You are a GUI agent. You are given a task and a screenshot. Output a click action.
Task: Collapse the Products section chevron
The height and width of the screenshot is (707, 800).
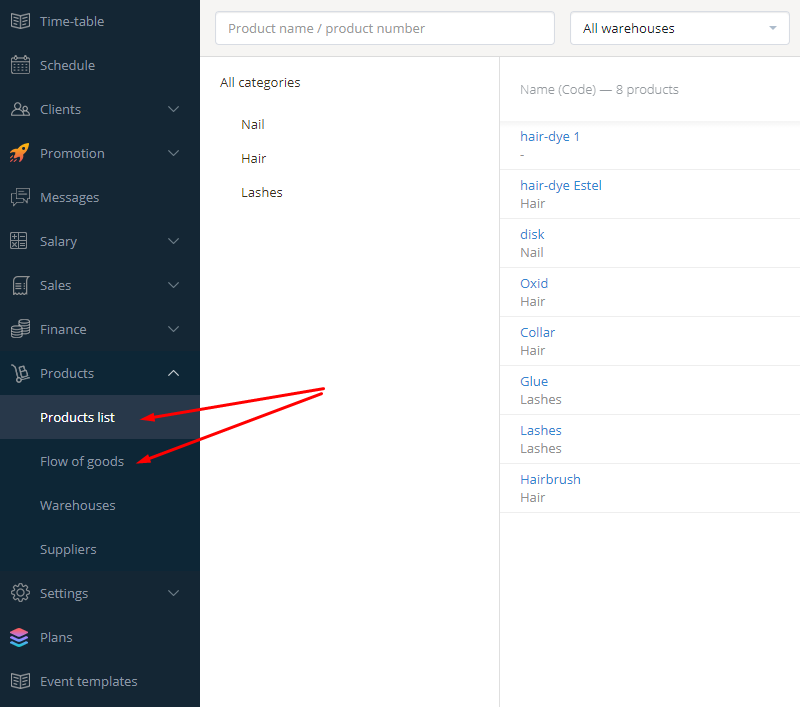click(x=173, y=373)
